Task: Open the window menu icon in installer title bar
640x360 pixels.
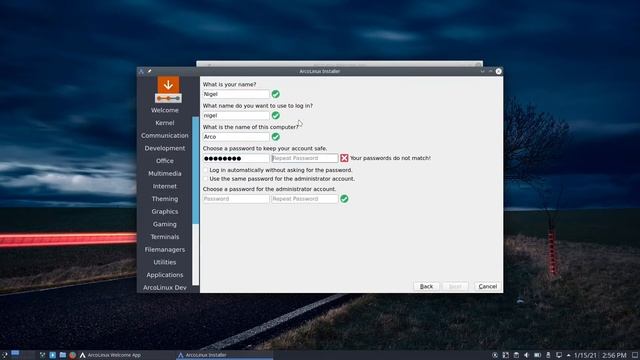Action: tap(141, 71)
